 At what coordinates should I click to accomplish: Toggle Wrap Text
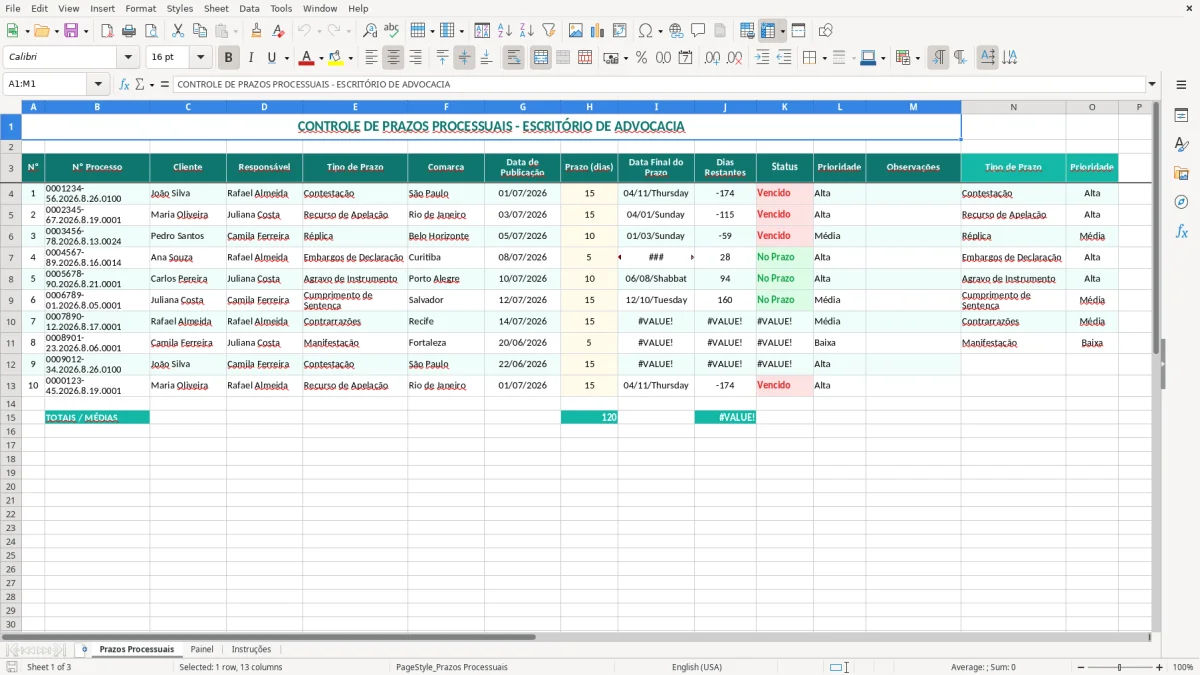513,58
